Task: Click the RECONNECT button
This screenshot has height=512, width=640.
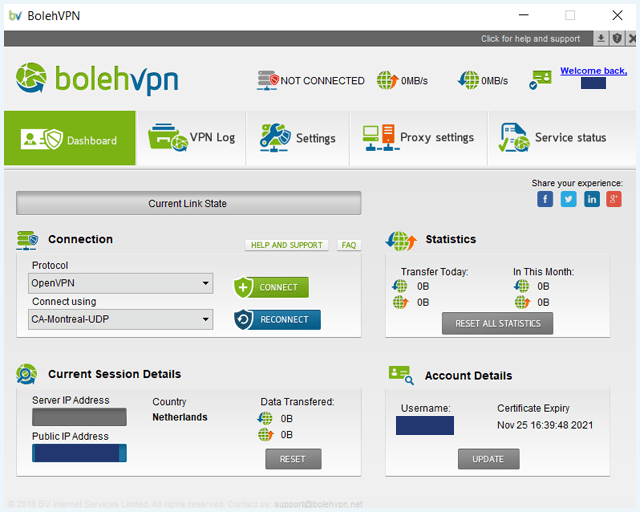Action: tap(277, 319)
